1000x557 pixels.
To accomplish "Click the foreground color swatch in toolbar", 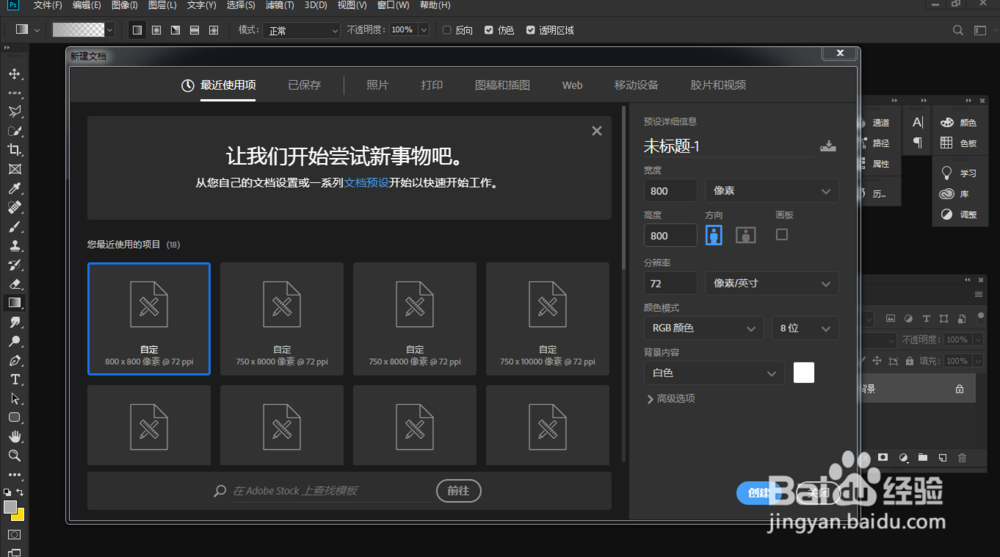I will pos(10,507).
